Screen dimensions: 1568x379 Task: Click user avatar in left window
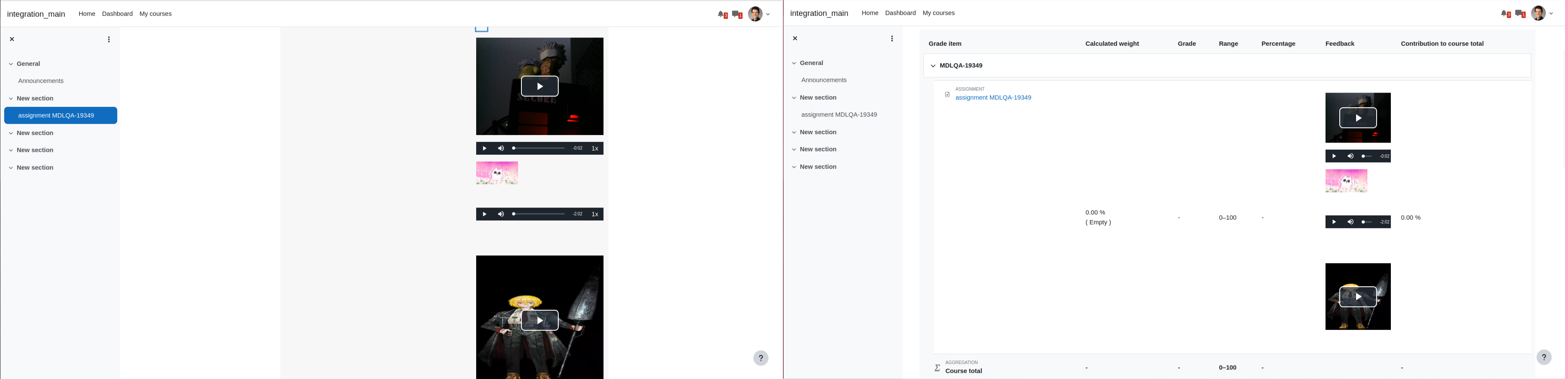pos(755,14)
